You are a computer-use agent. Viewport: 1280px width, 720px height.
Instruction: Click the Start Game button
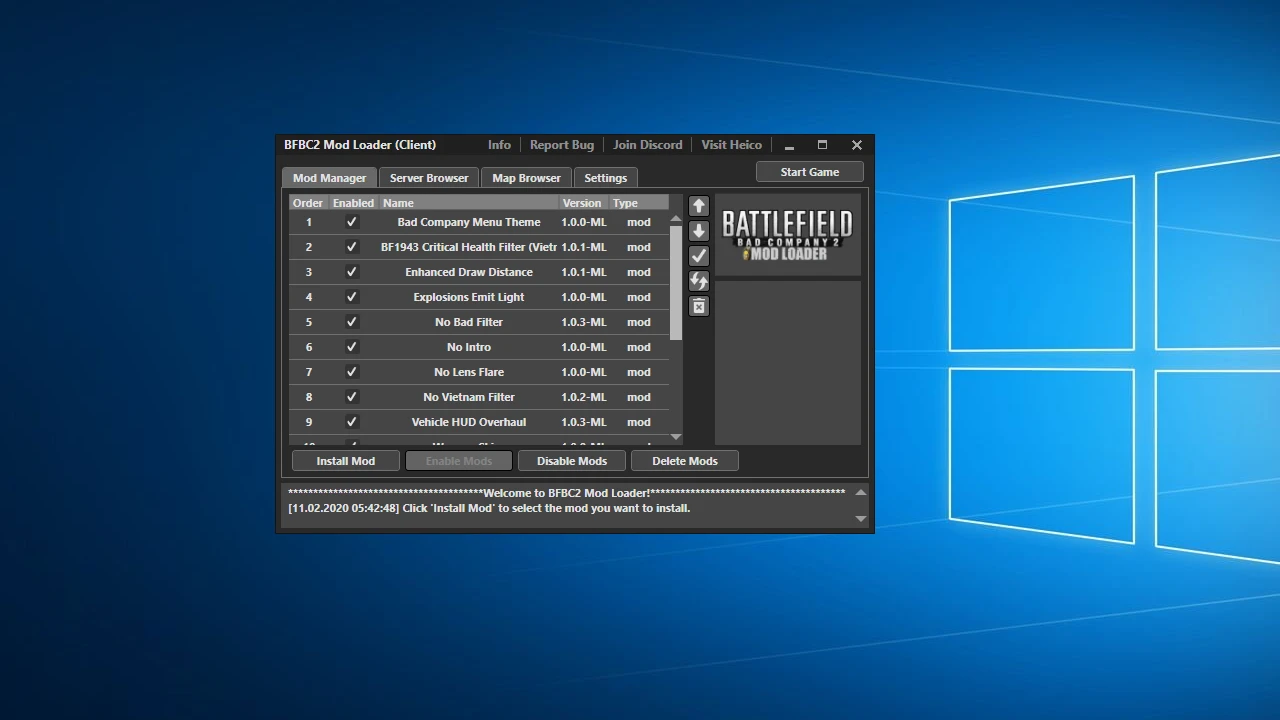click(x=810, y=172)
